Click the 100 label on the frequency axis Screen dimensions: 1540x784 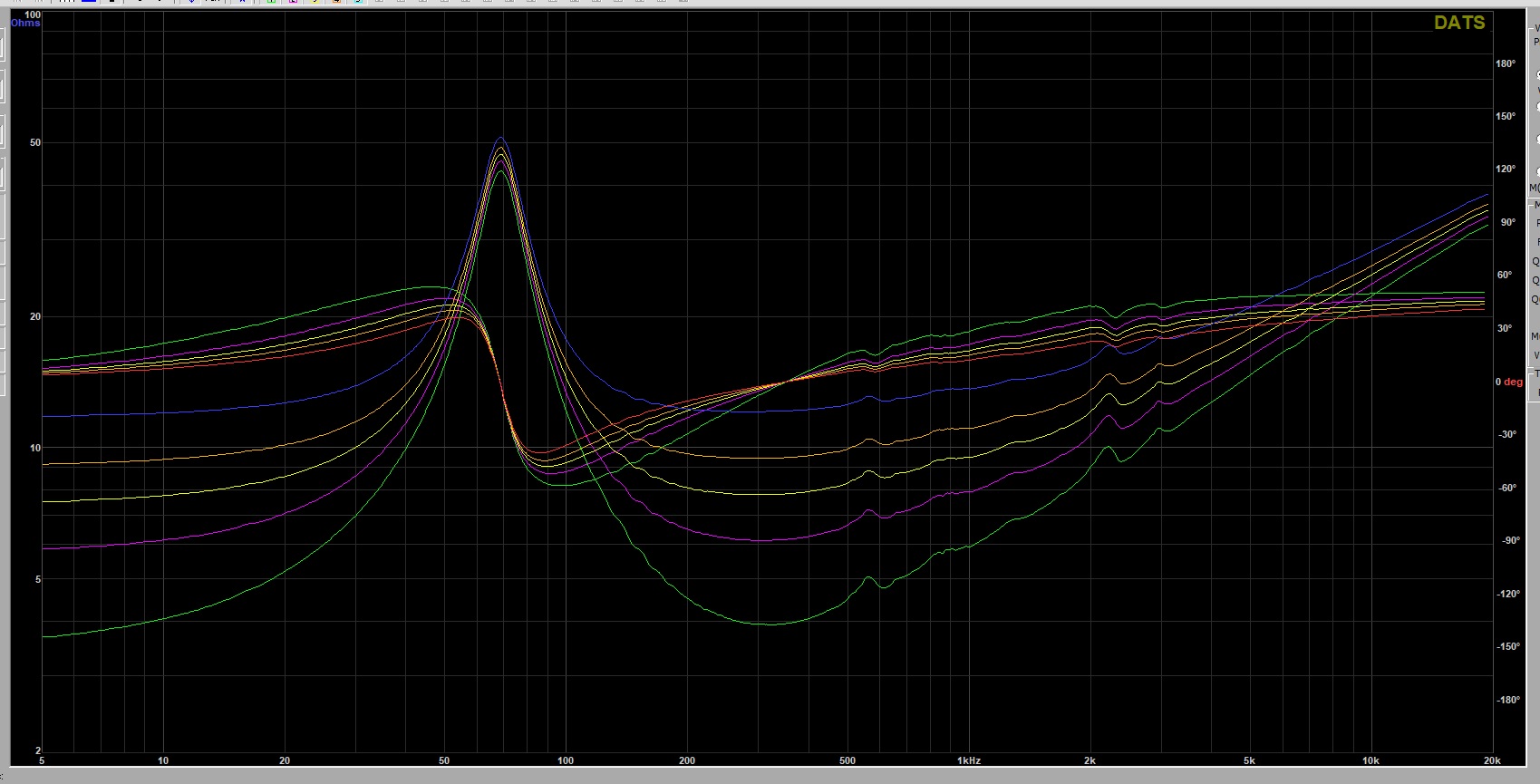click(x=566, y=760)
